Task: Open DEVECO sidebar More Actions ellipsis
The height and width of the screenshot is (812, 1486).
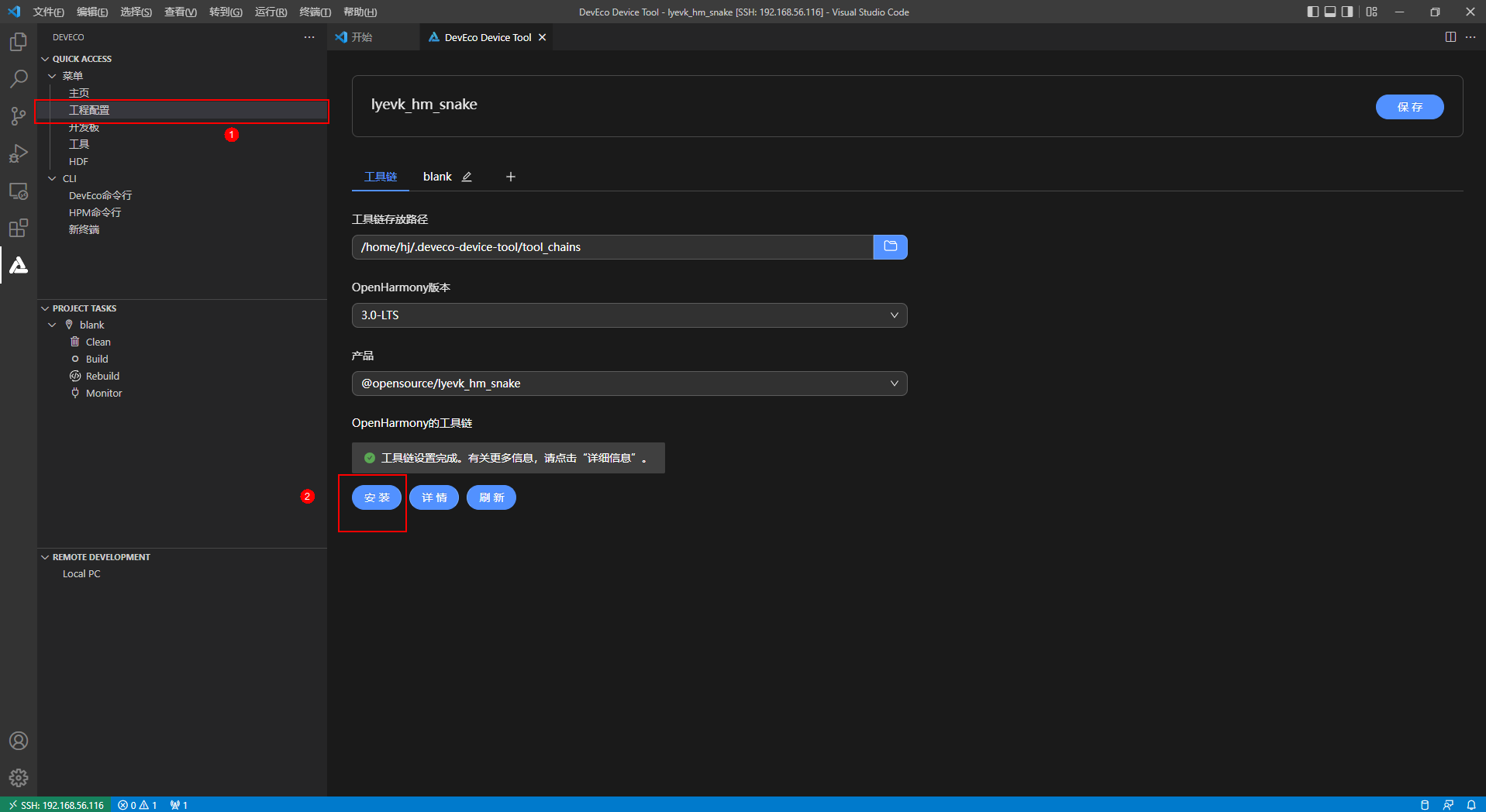Action: pos(309,37)
